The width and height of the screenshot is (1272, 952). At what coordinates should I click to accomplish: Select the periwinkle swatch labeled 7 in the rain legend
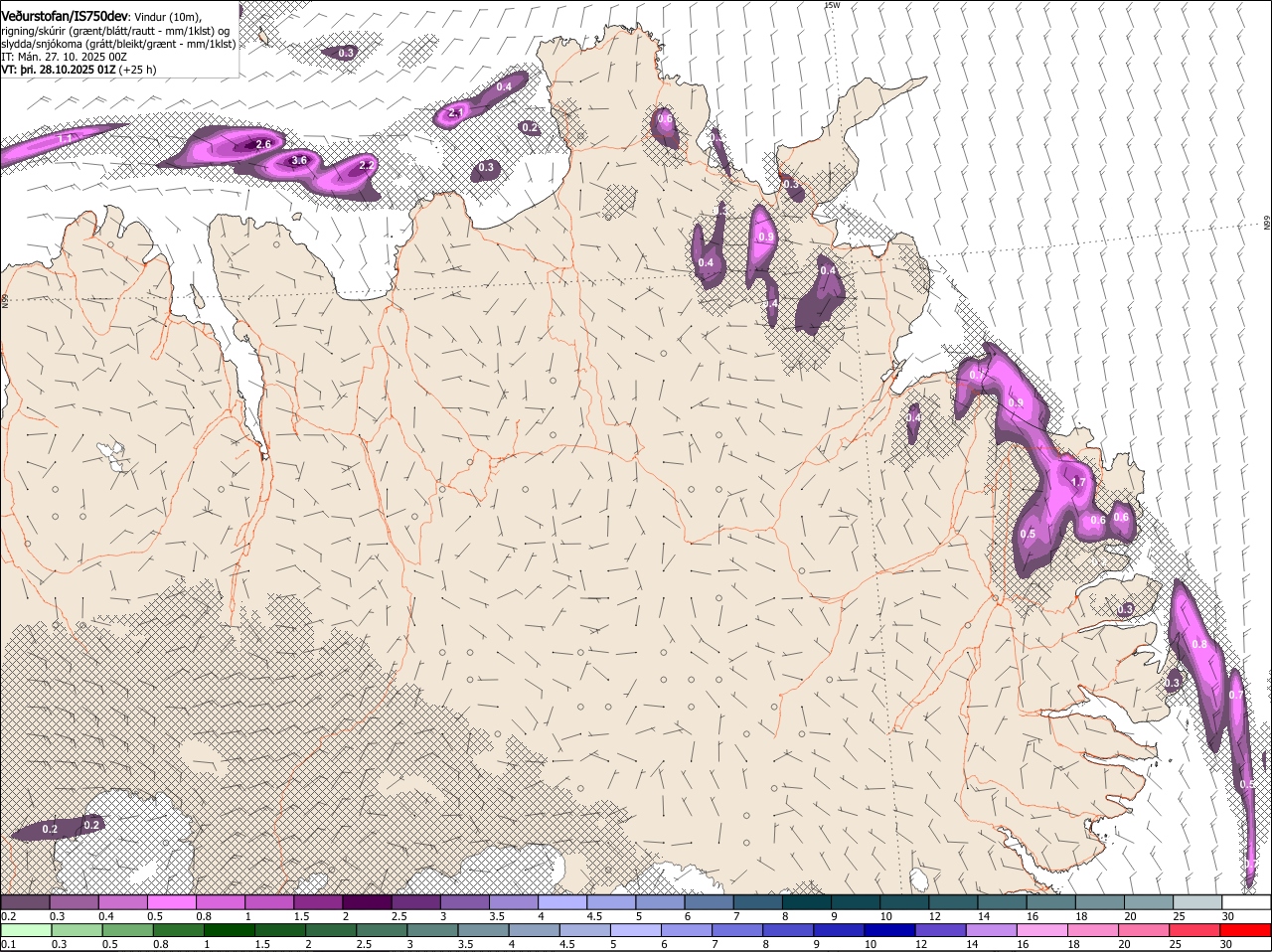[736, 930]
